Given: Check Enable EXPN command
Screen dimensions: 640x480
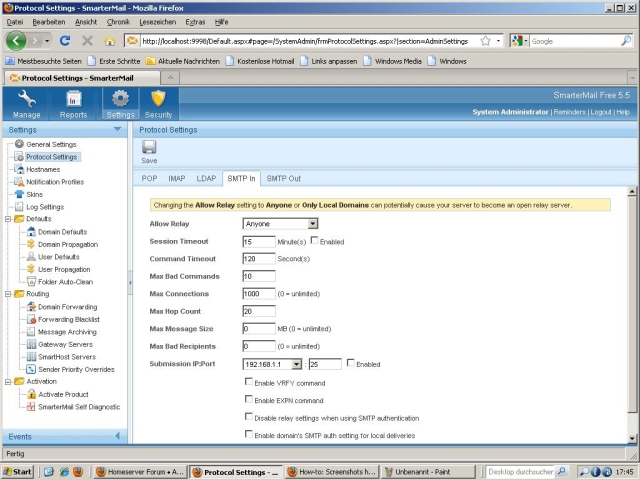Looking at the screenshot, I should [248, 399].
